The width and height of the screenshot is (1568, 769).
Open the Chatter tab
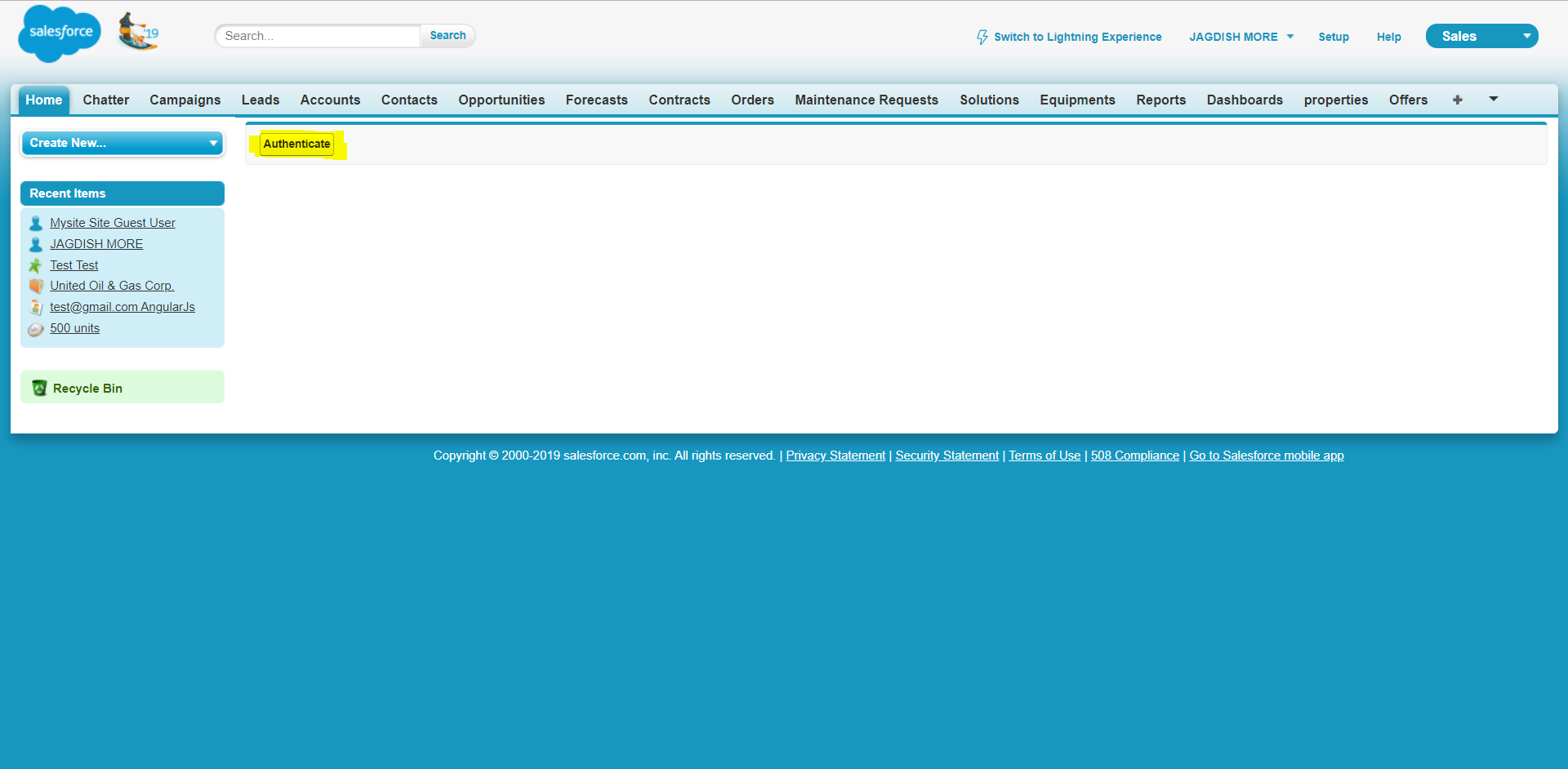click(x=106, y=100)
